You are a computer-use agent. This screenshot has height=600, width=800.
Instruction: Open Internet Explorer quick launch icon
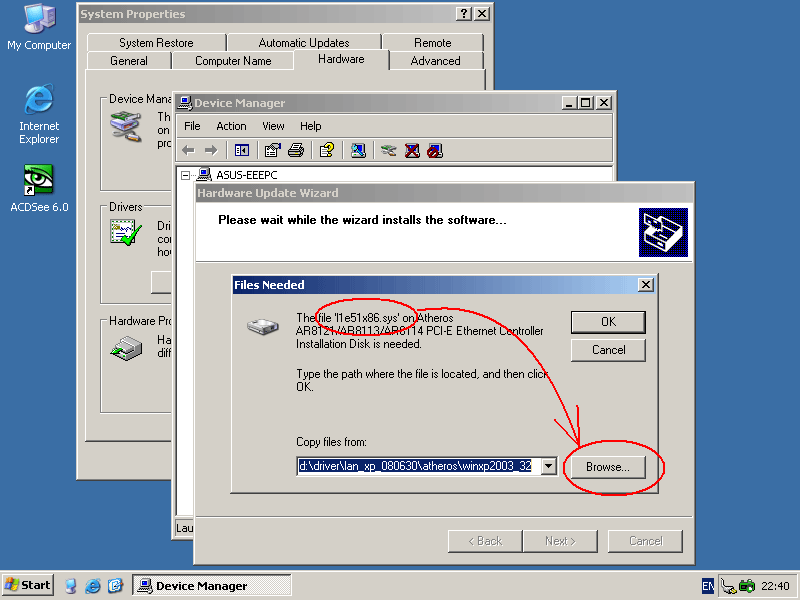pyautogui.click(x=93, y=586)
